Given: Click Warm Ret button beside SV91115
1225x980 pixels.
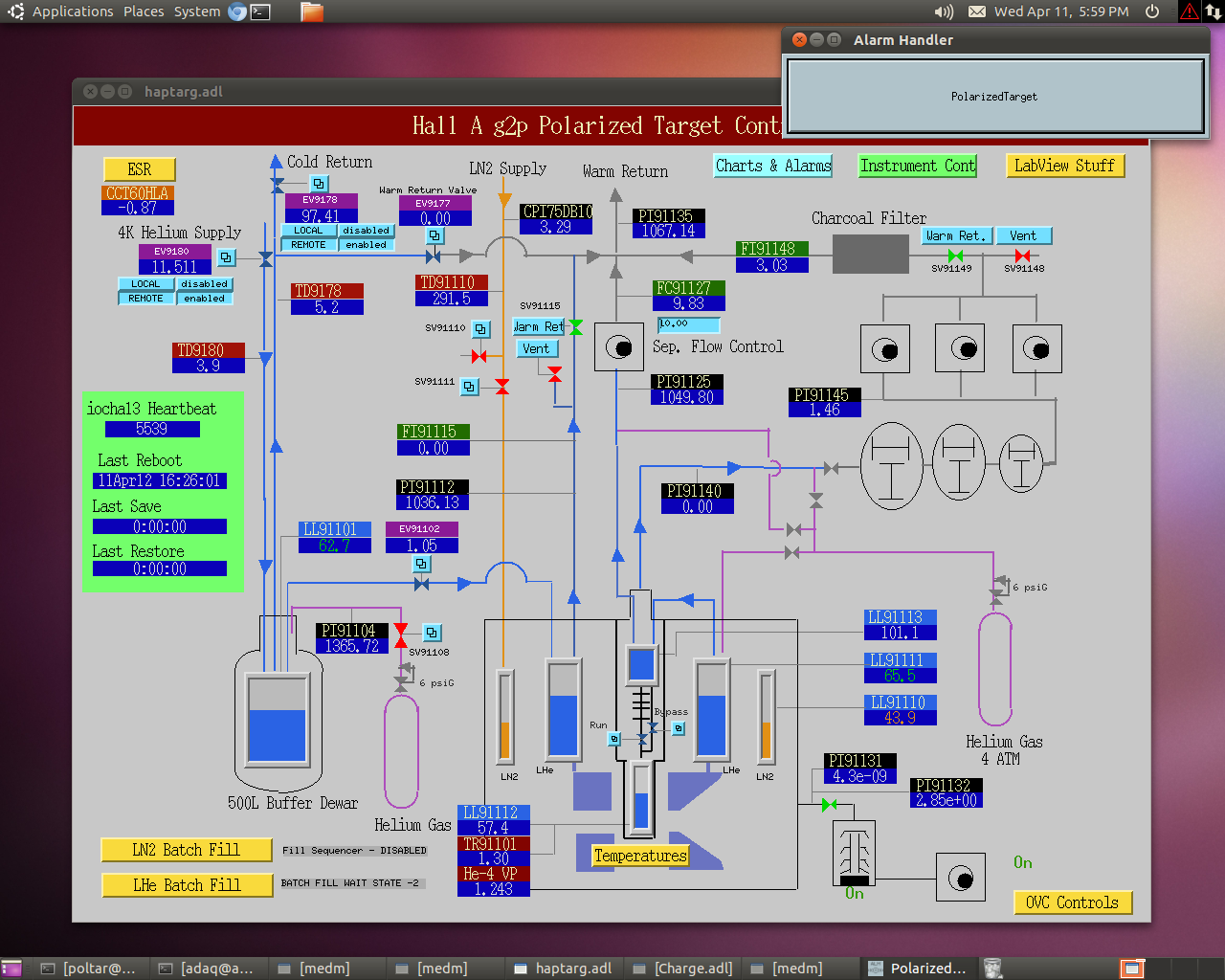Looking at the screenshot, I should (x=539, y=326).
